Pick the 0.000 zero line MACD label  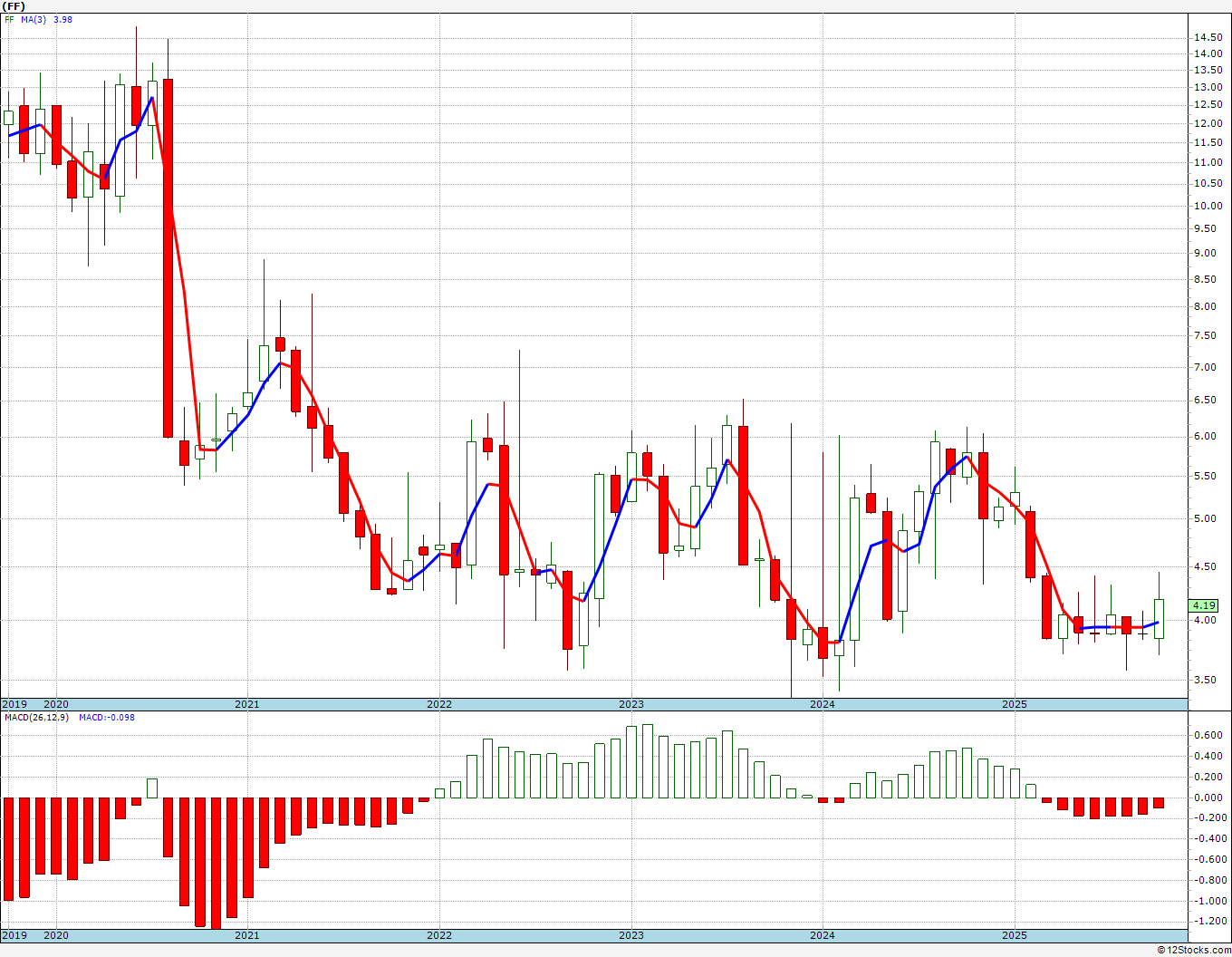pos(1209,797)
